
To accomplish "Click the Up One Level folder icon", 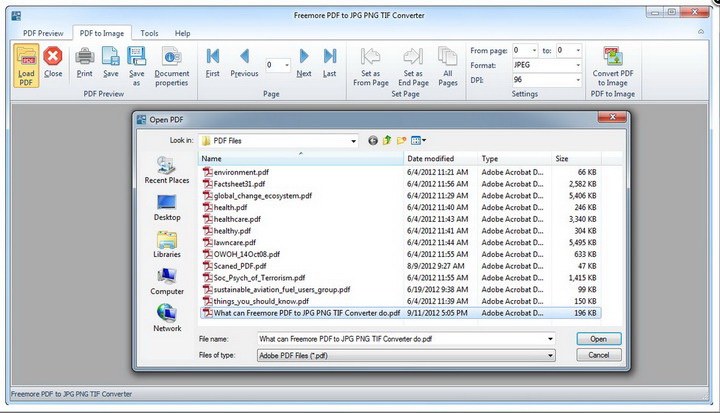I will 387,141.
